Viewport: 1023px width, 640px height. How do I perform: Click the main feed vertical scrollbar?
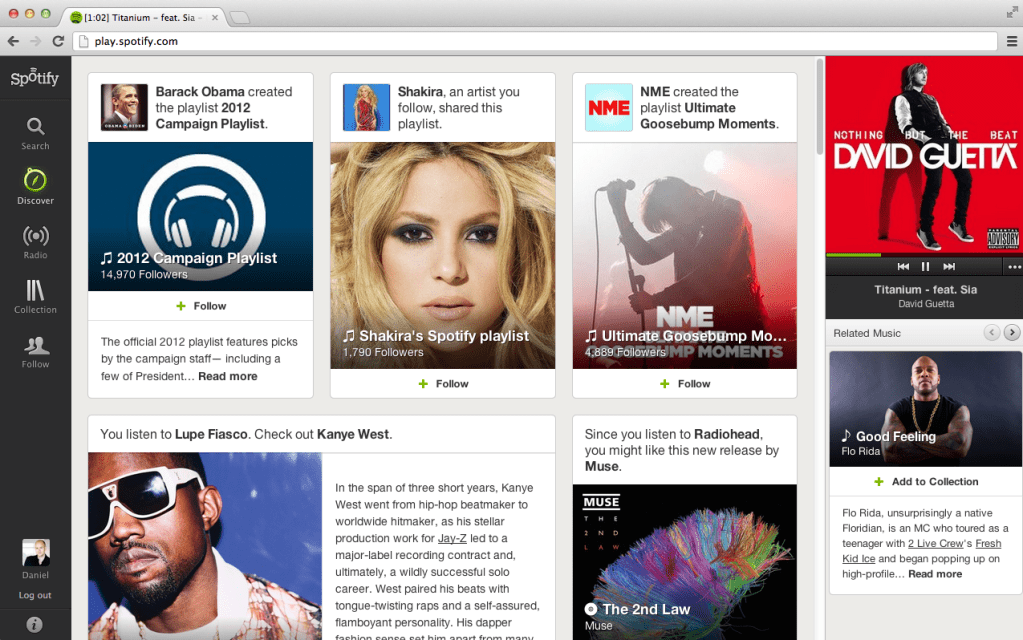[820, 106]
